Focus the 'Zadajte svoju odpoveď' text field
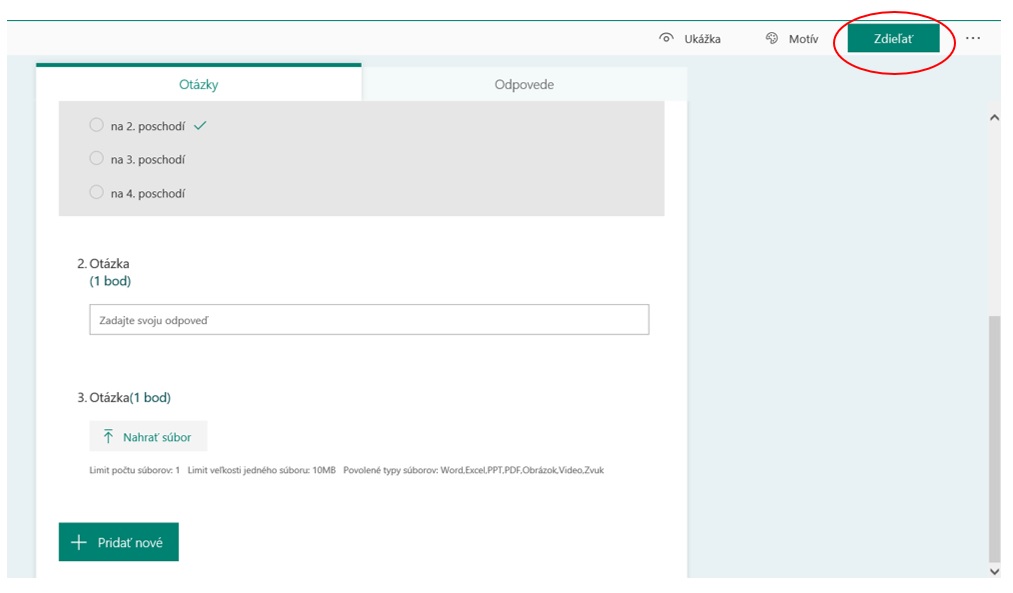The width and height of the screenshot is (1013, 593). [369, 320]
